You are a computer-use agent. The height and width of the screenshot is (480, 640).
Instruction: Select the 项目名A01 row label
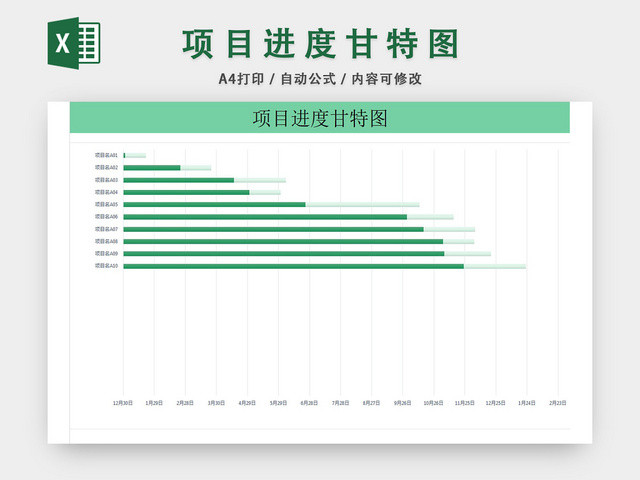[106, 156]
